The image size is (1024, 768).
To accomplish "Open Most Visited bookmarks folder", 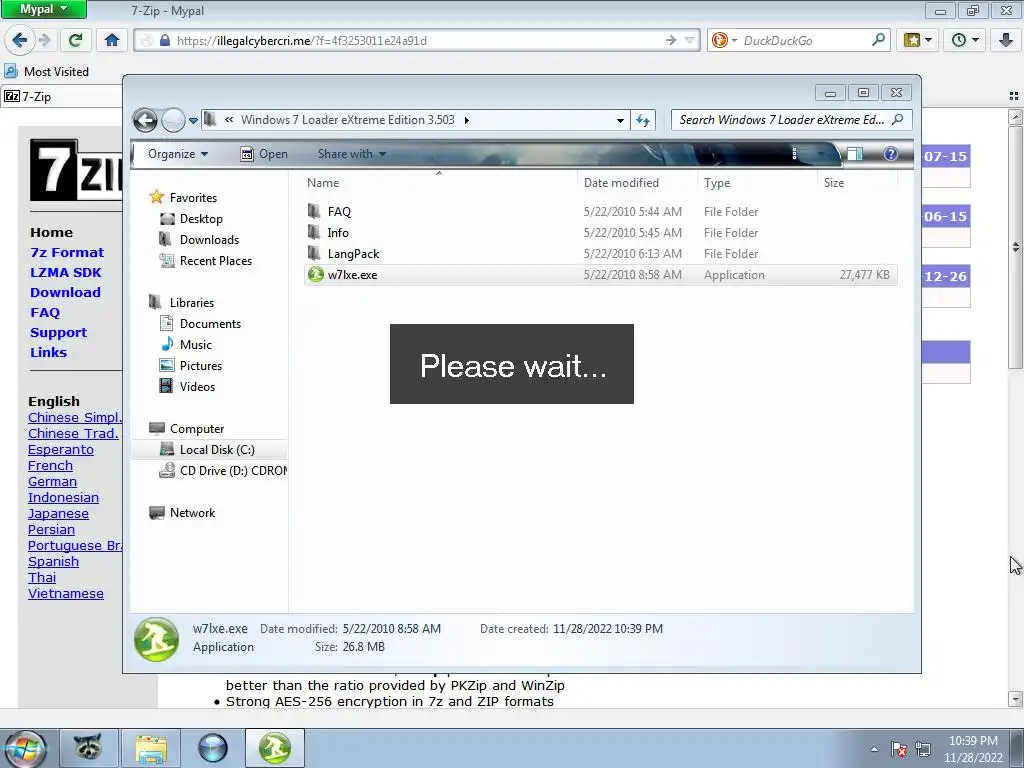I will pyautogui.click(x=47, y=72).
